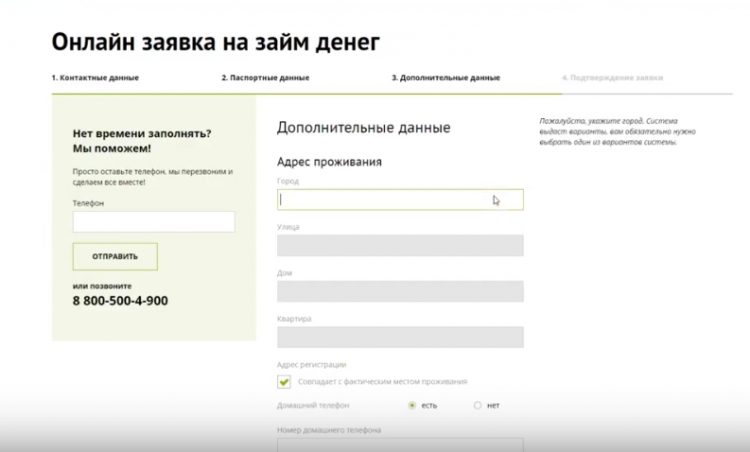This screenshot has width=750, height=452.
Task: Click the 'Совпадает с фактическим местом проживания' label
Action: pyautogui.click(x=382, y=381)
